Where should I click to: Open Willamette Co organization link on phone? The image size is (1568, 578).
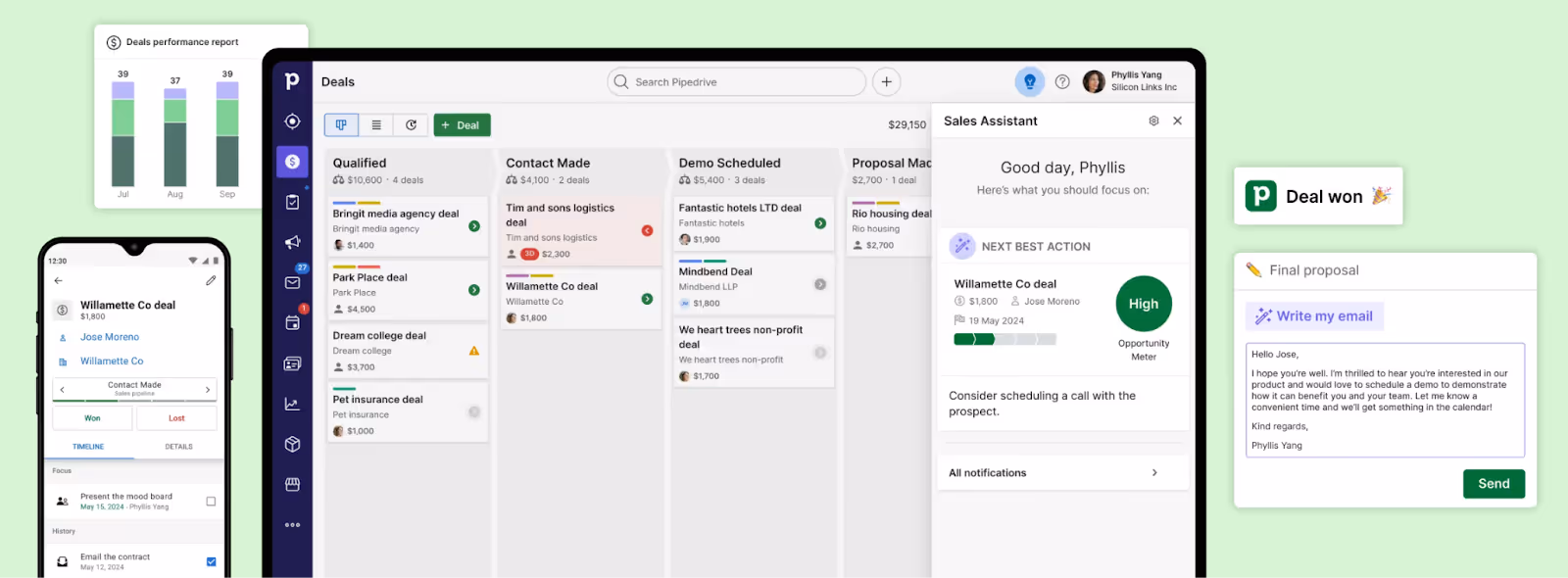pos(112,361)
